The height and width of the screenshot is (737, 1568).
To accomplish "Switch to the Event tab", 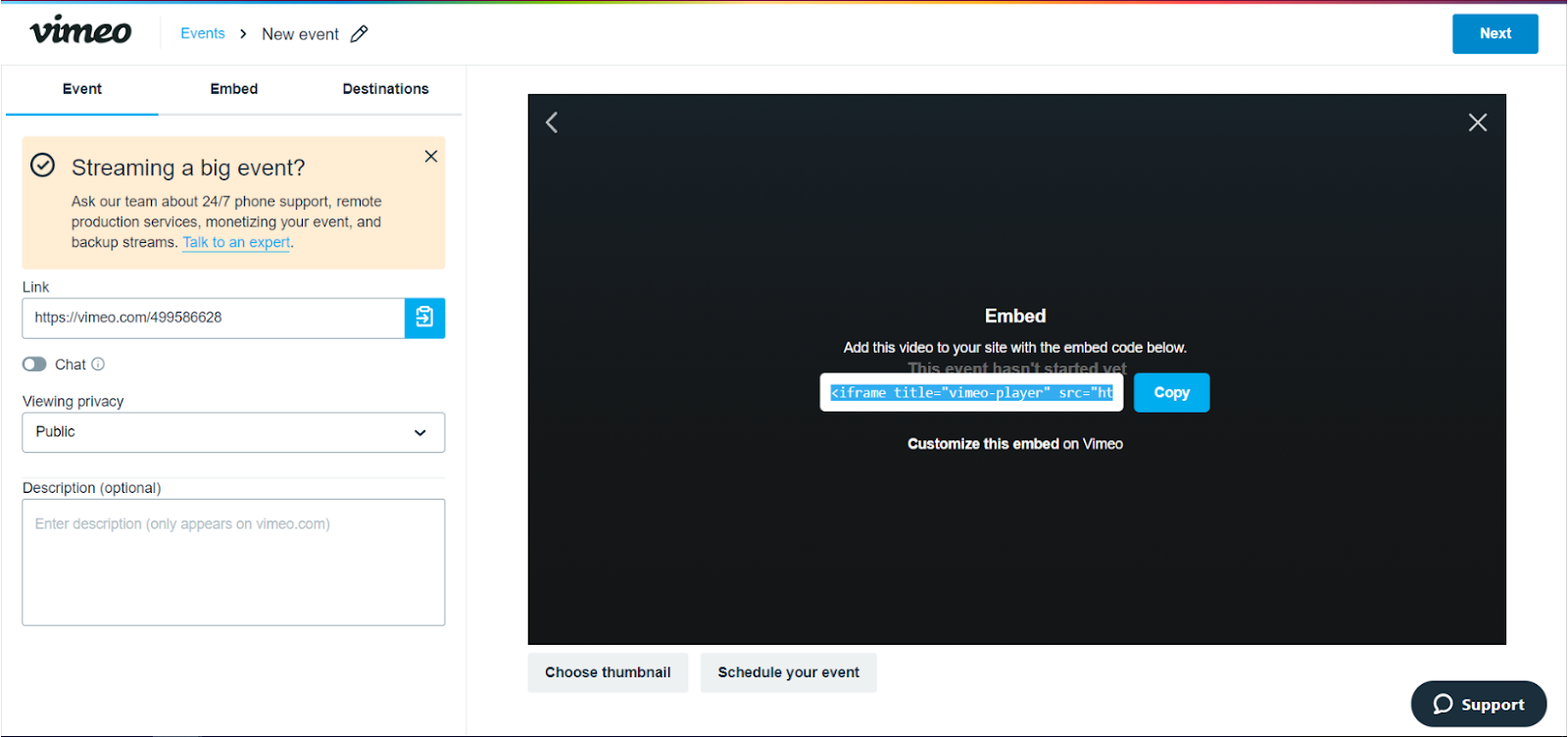I will coord(82,89).
